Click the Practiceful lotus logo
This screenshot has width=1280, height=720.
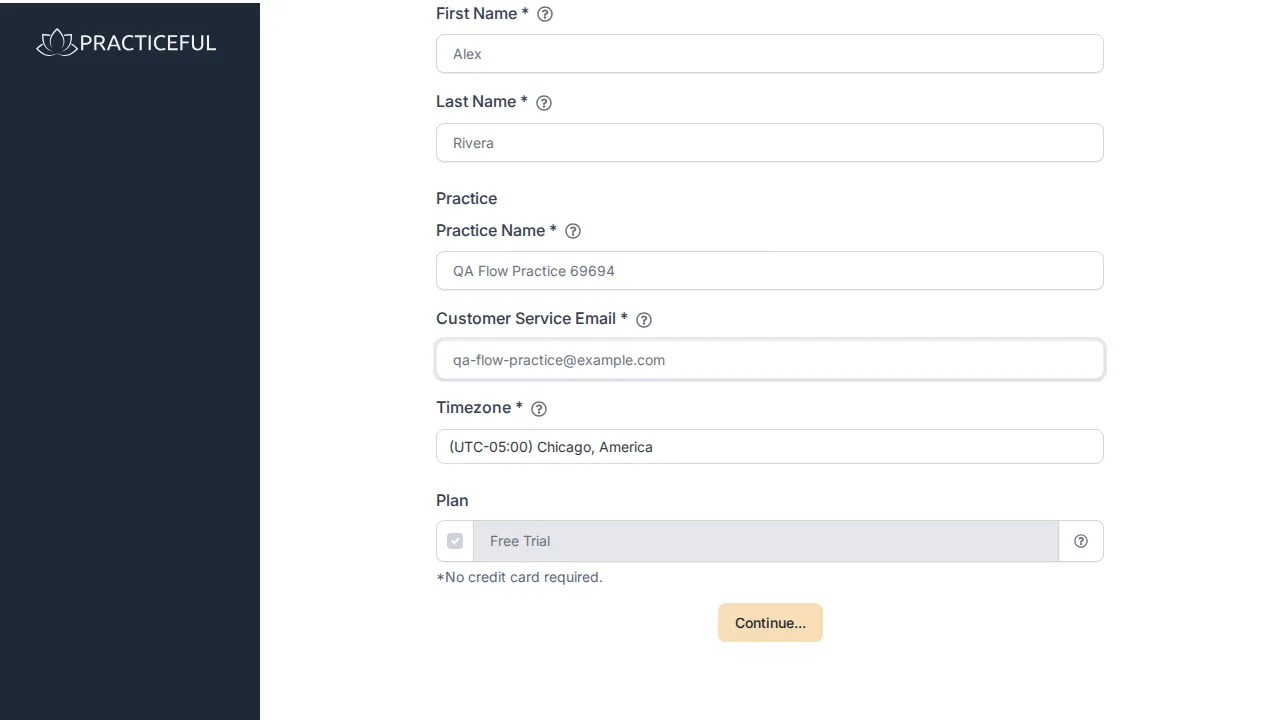(126, 42)
